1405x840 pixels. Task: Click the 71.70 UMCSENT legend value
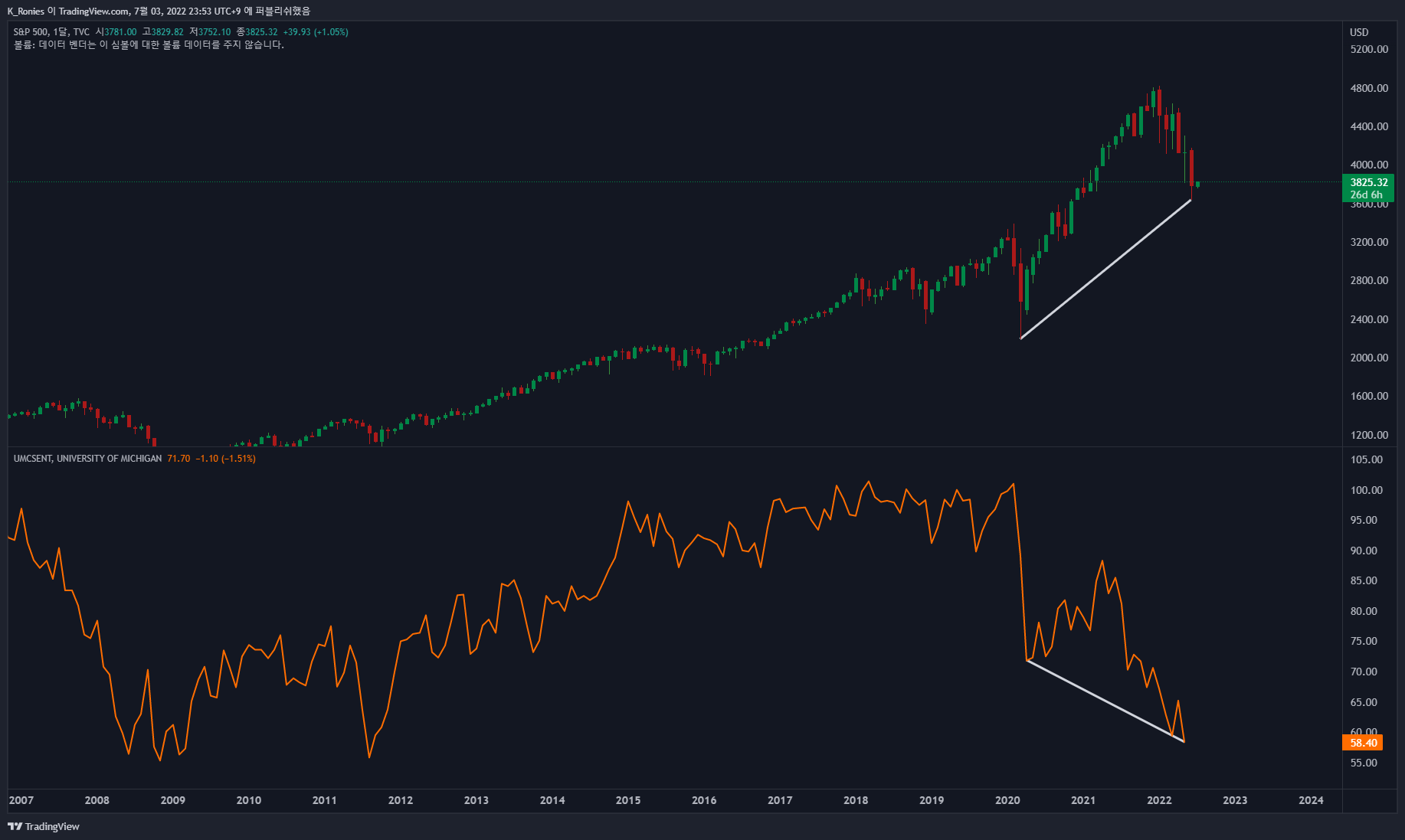point(178,459)
